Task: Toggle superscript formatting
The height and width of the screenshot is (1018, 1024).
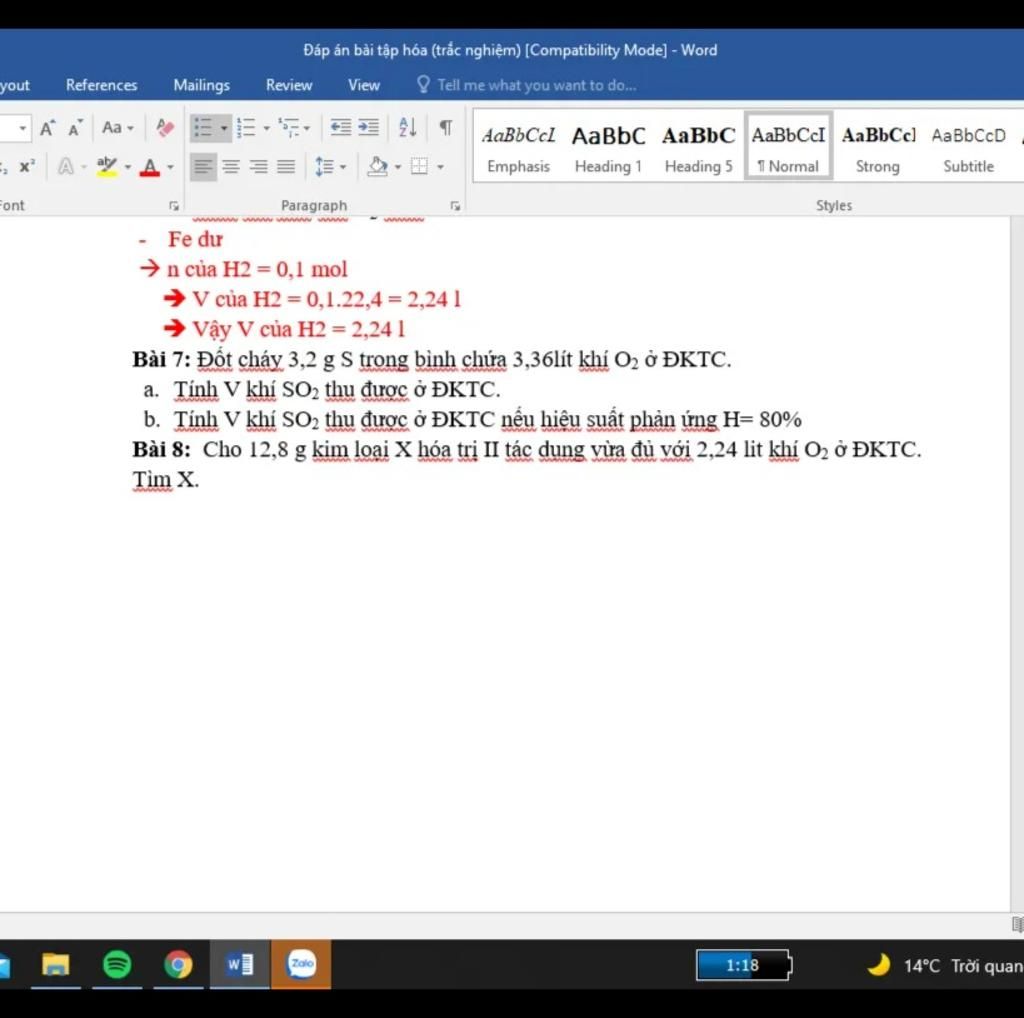Action: tap(27, 167)
